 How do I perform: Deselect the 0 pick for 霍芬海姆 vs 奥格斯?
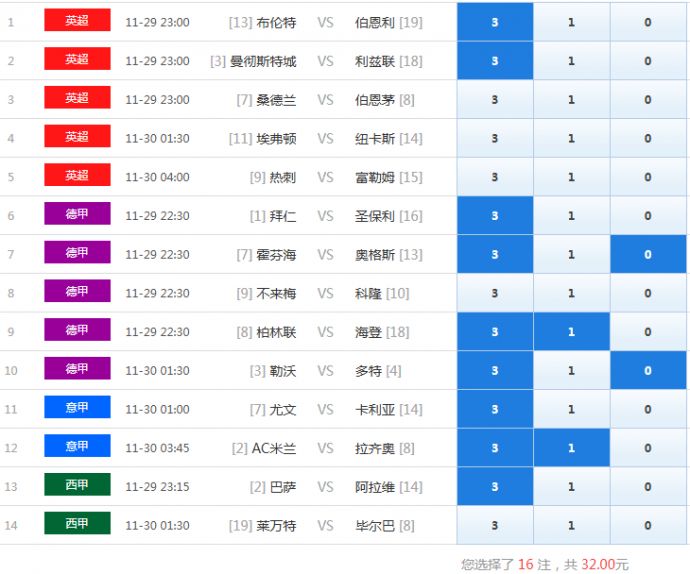[648, 255]
